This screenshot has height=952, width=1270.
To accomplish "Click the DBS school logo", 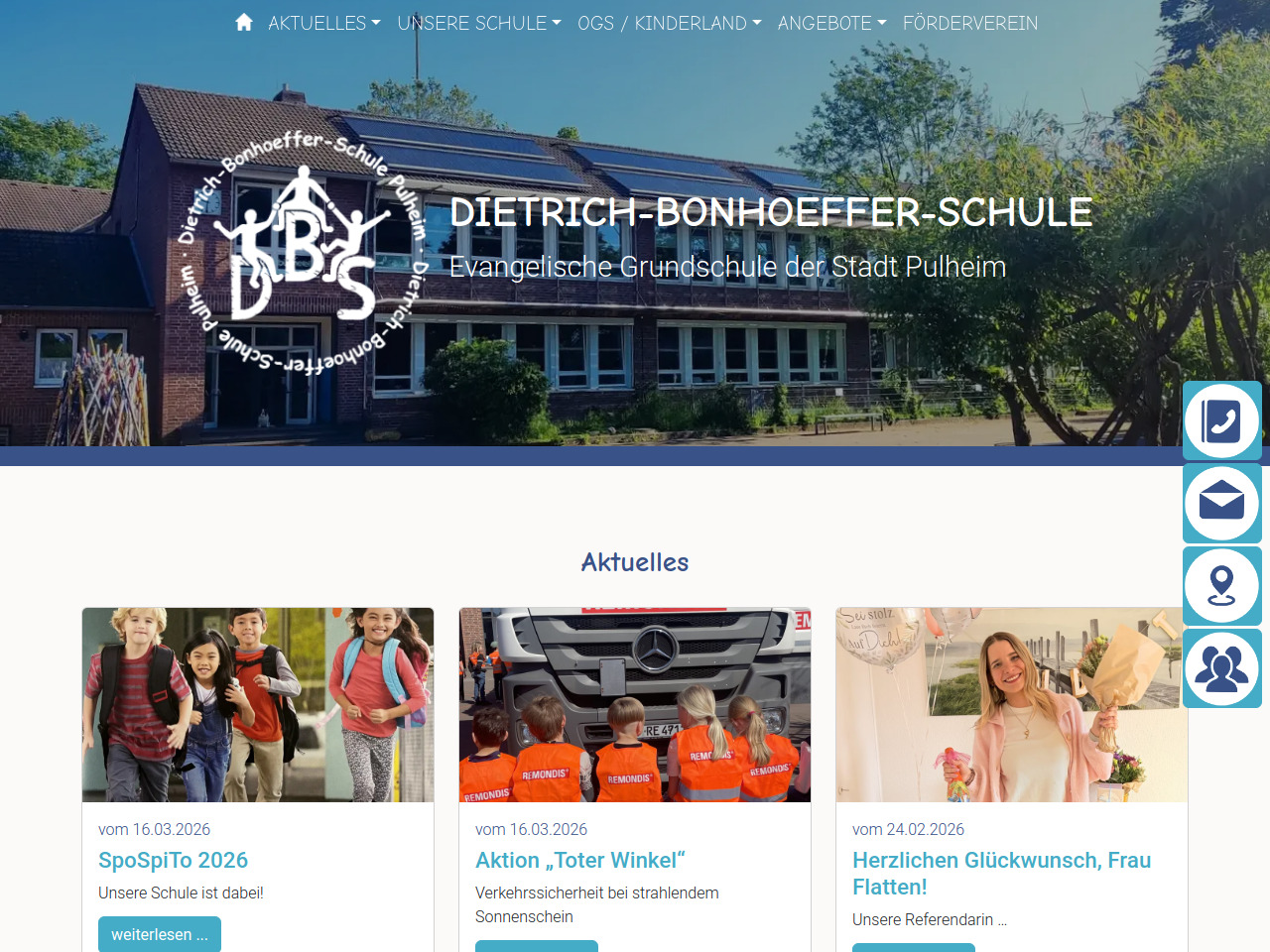I will [304, 253].
